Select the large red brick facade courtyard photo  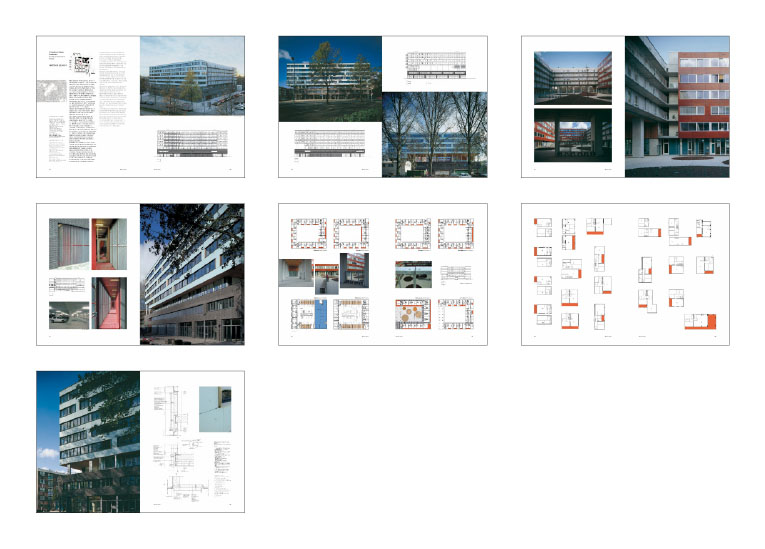pos(677,106)
